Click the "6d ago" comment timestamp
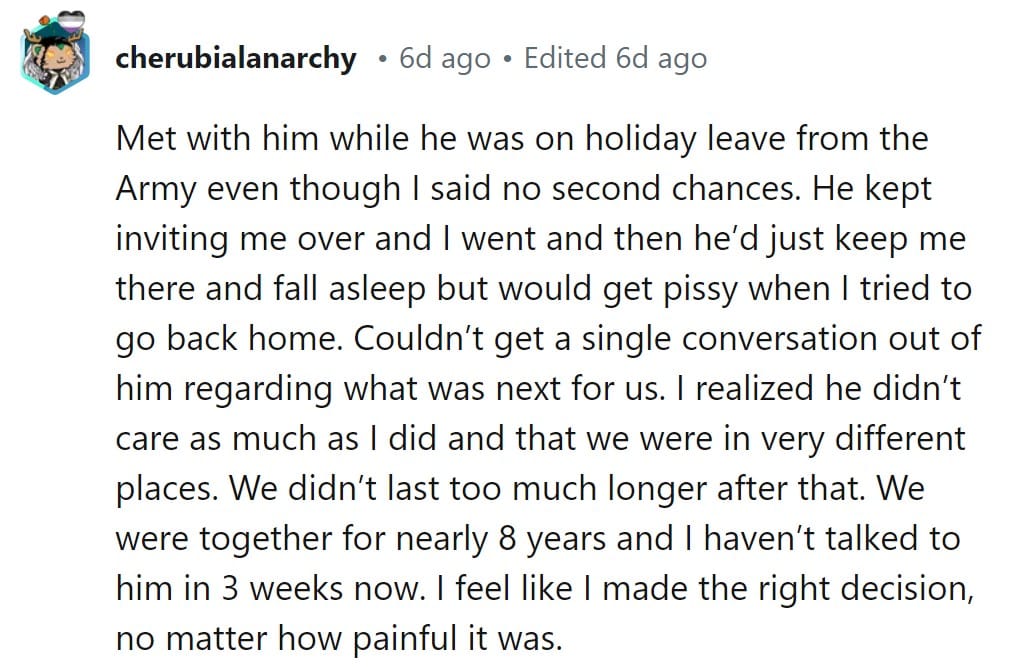Image resolution: width=1015 pixels, height=667 pixels. 444,58
